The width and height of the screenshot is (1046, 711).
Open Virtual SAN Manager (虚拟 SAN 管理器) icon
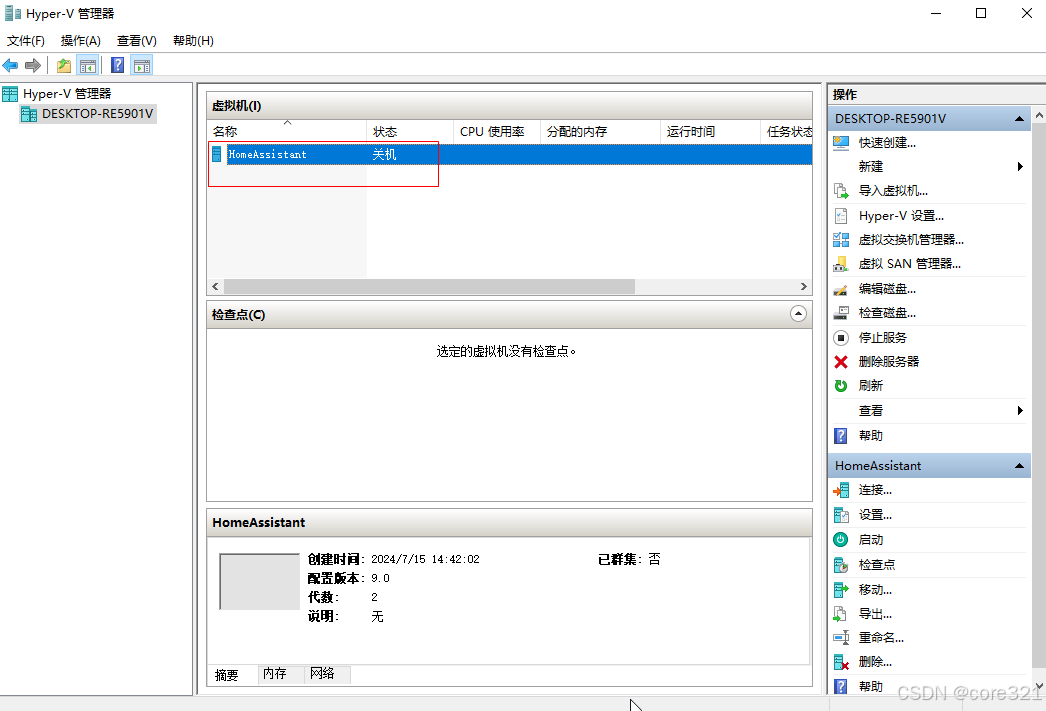pos(841,264)
